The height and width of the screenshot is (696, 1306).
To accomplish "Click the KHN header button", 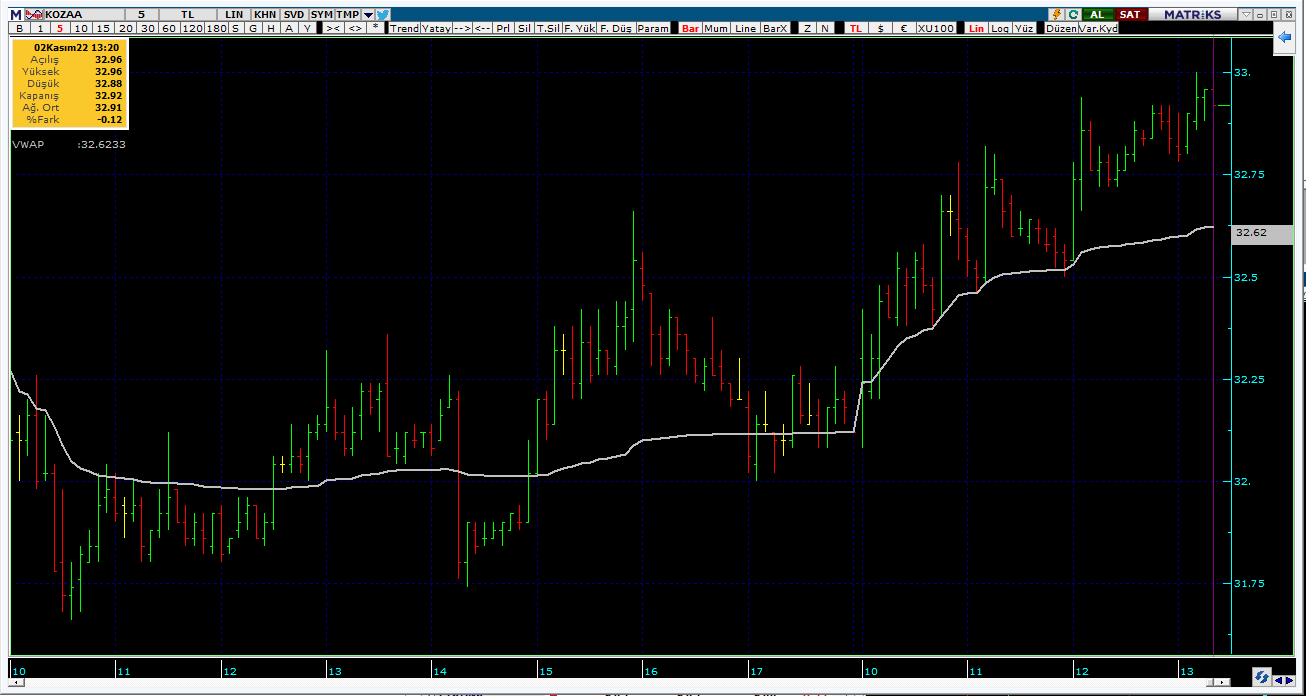I will point(264,15).
